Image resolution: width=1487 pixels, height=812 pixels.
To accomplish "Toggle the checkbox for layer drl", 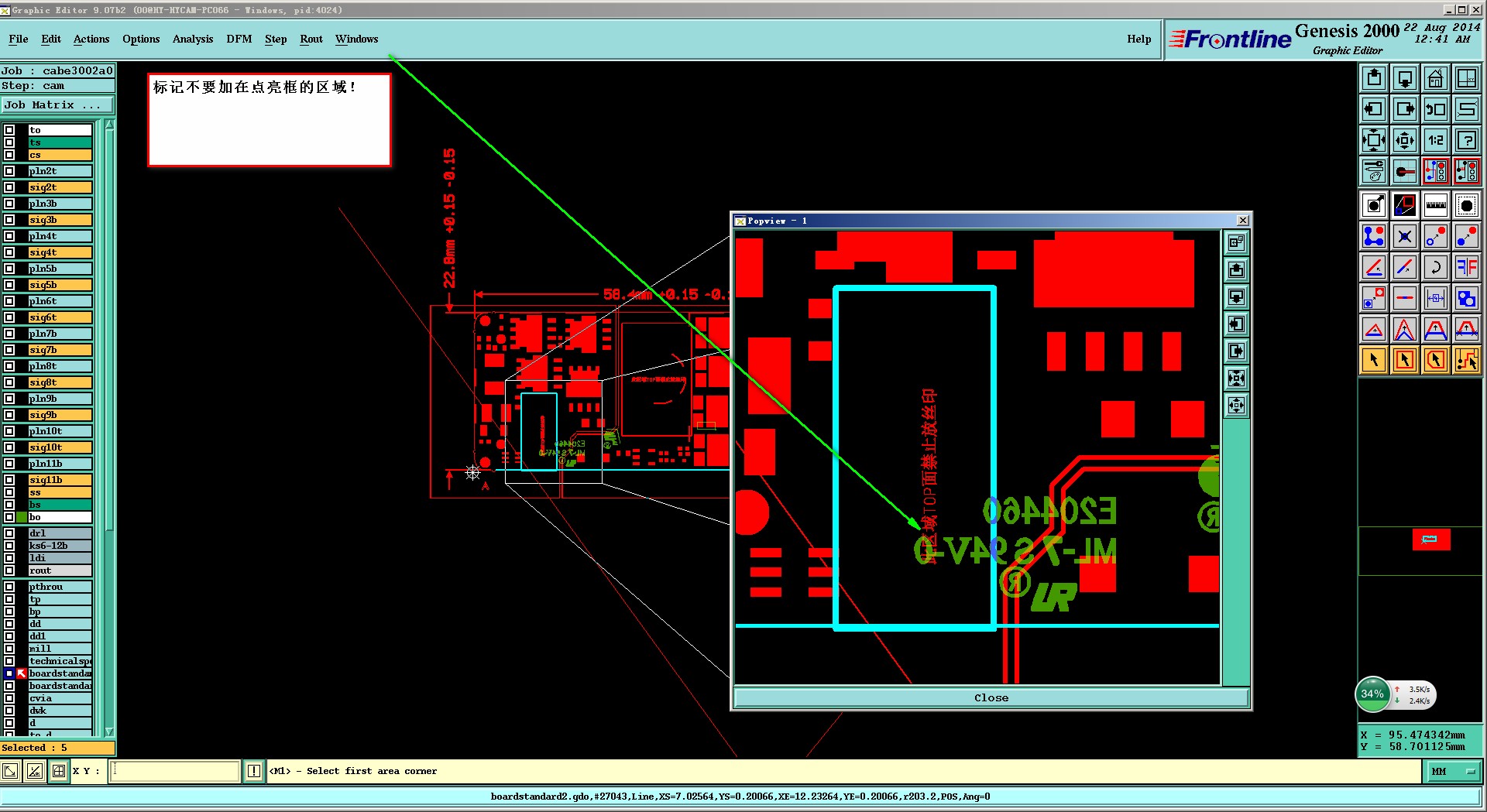I will coord(9,533).
